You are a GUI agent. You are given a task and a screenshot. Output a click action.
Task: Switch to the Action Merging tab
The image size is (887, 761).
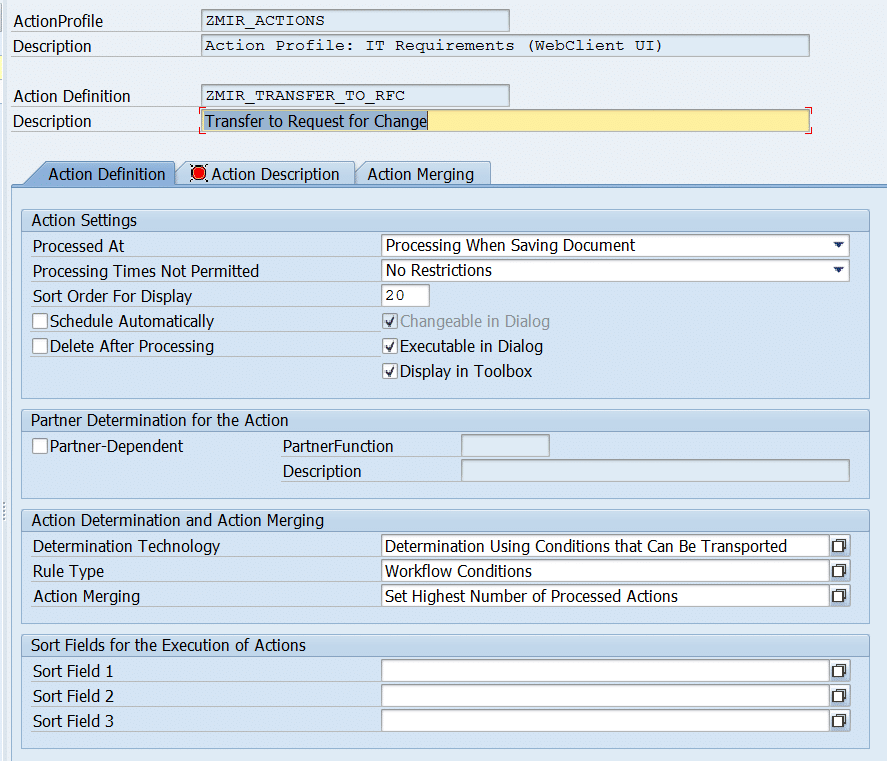pos(420,174)
